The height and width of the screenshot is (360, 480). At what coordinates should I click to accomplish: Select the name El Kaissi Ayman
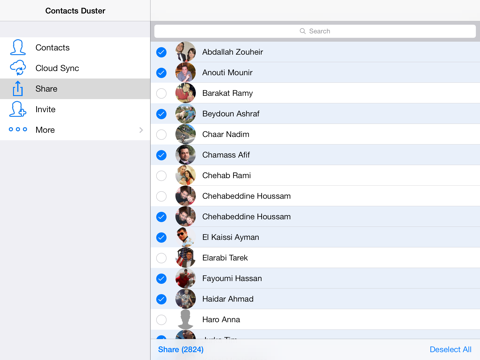click(231, 237)
